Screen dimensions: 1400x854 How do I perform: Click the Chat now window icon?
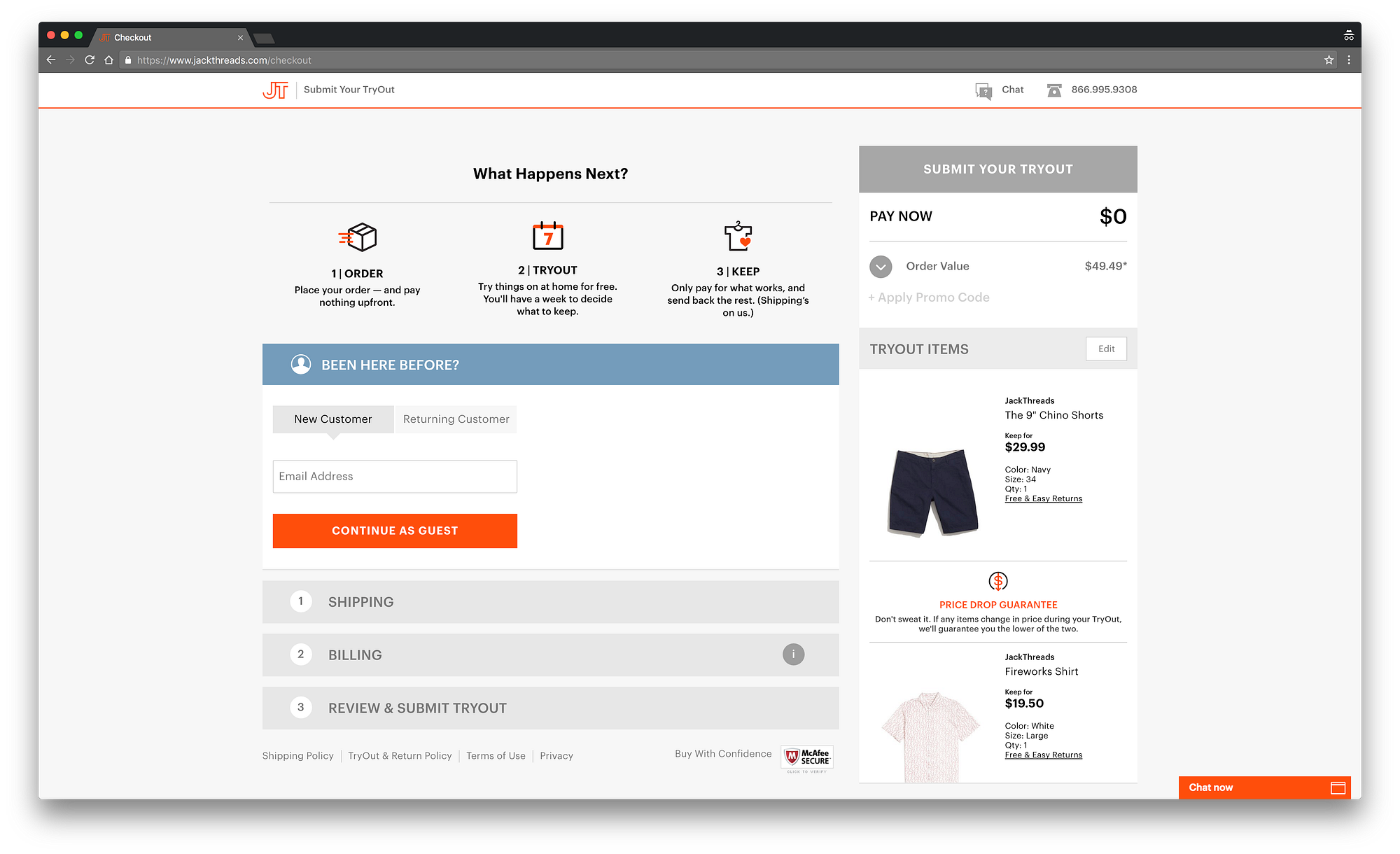pyautogui.click(x=1338, y=787)
